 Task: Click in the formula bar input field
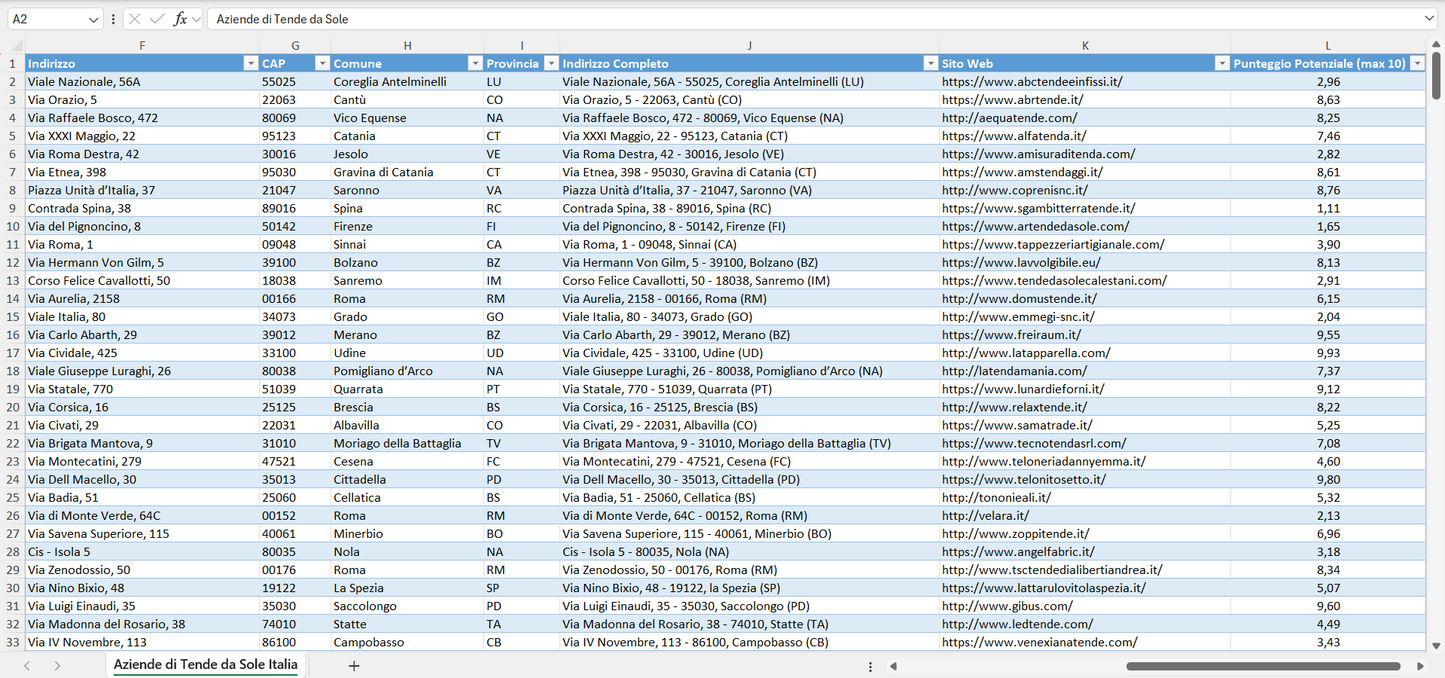pos(800,19)
